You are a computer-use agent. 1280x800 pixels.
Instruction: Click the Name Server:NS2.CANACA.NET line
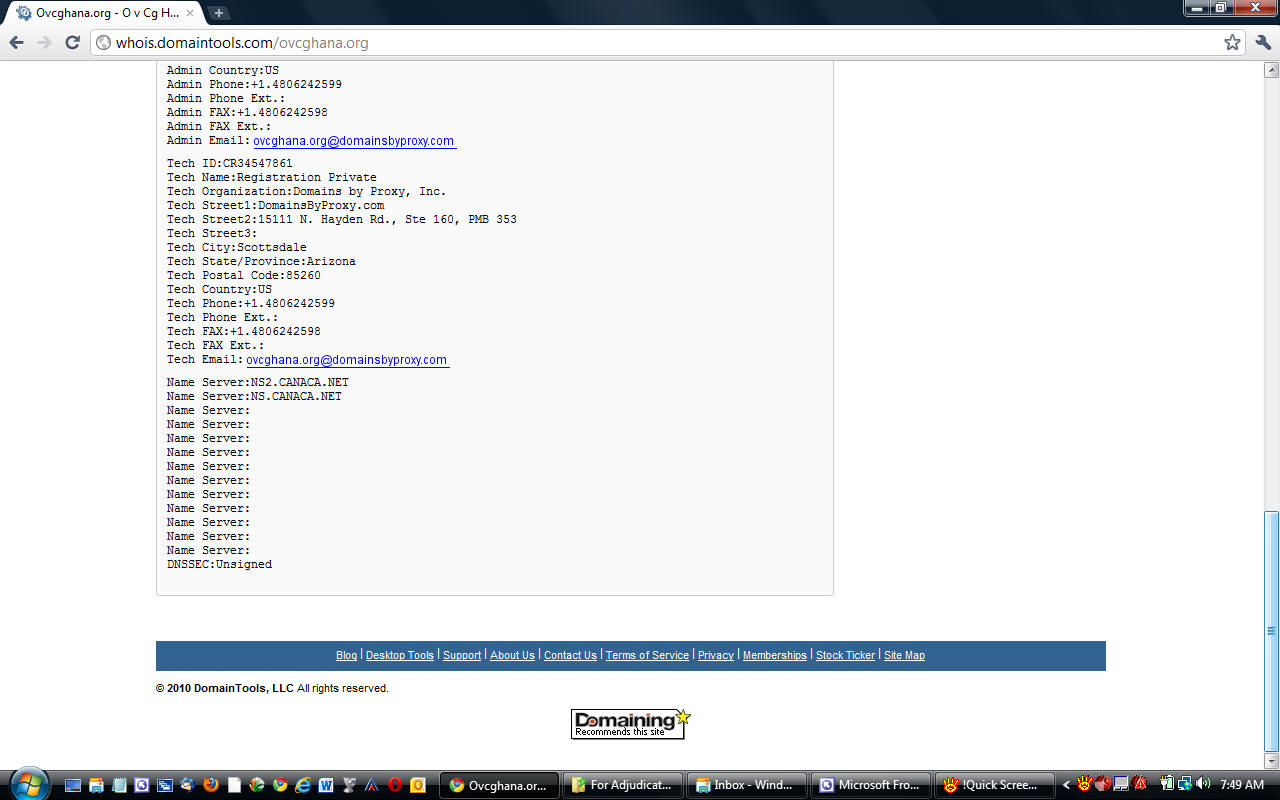258,383
